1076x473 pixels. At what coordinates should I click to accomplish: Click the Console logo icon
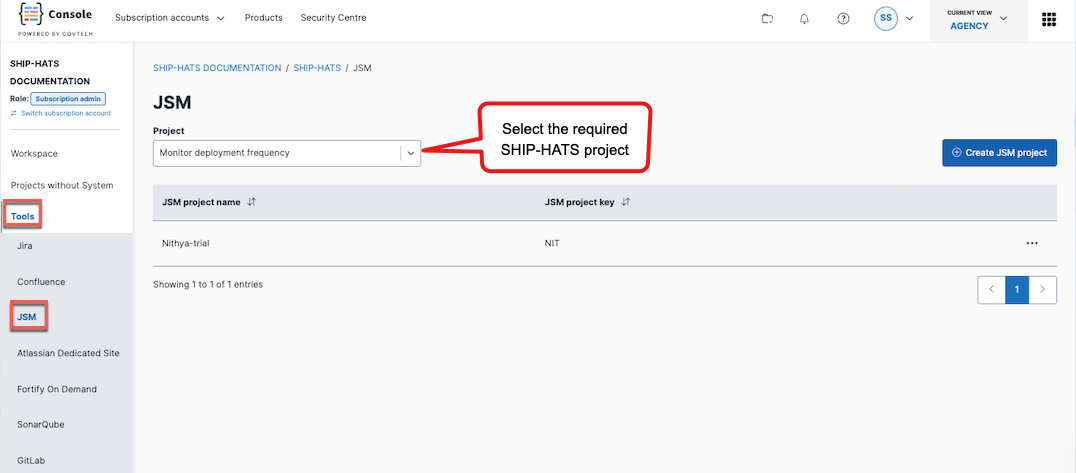pos(30,14)
